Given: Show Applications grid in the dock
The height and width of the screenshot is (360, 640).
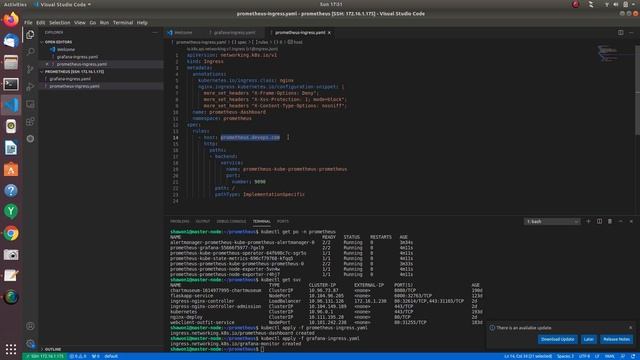Looking at the screenshot, I should click(x=11, y=349).
